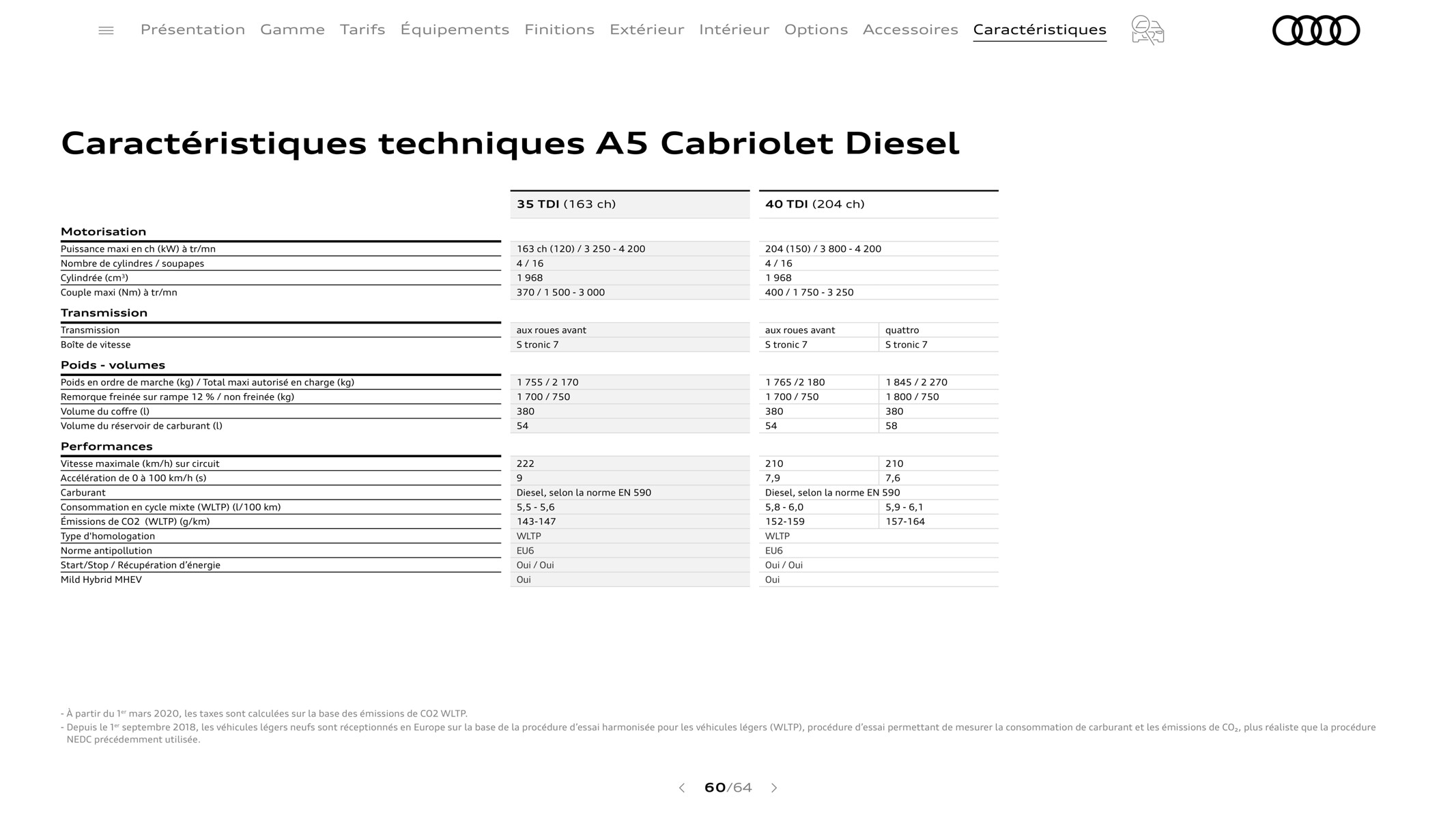This screenshot has width=1456, height=819.
Task: Select the Équipements tab
Action: (455, 29)
